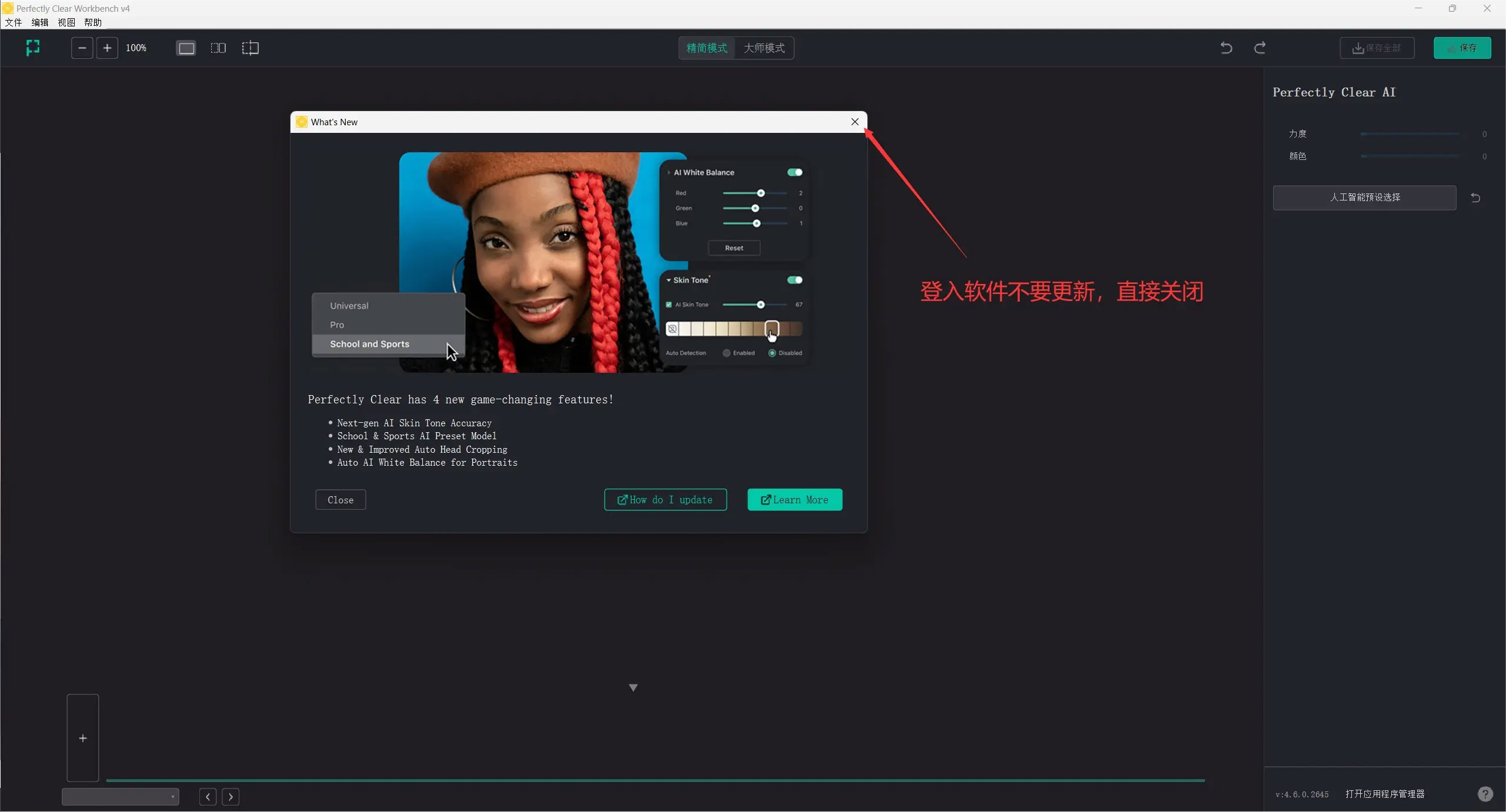Open the 人工智能预设选择 preset selector
Screen dimensions: 1506x812
(1364, 198)
